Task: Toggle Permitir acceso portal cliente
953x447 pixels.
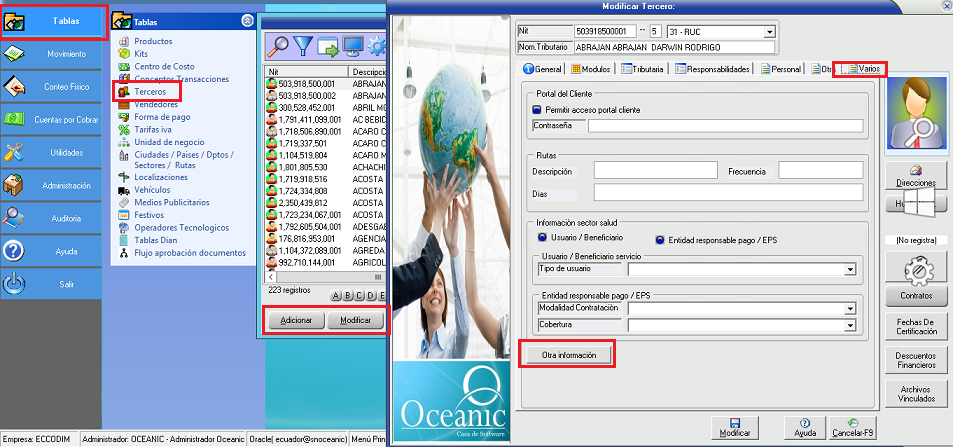Action: coord(536,109)
